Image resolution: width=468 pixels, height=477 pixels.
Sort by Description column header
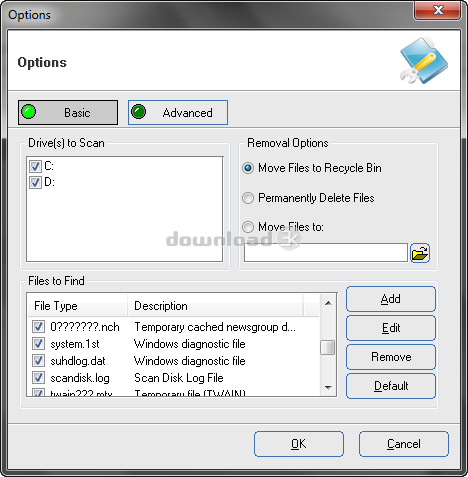click(215, 306)
